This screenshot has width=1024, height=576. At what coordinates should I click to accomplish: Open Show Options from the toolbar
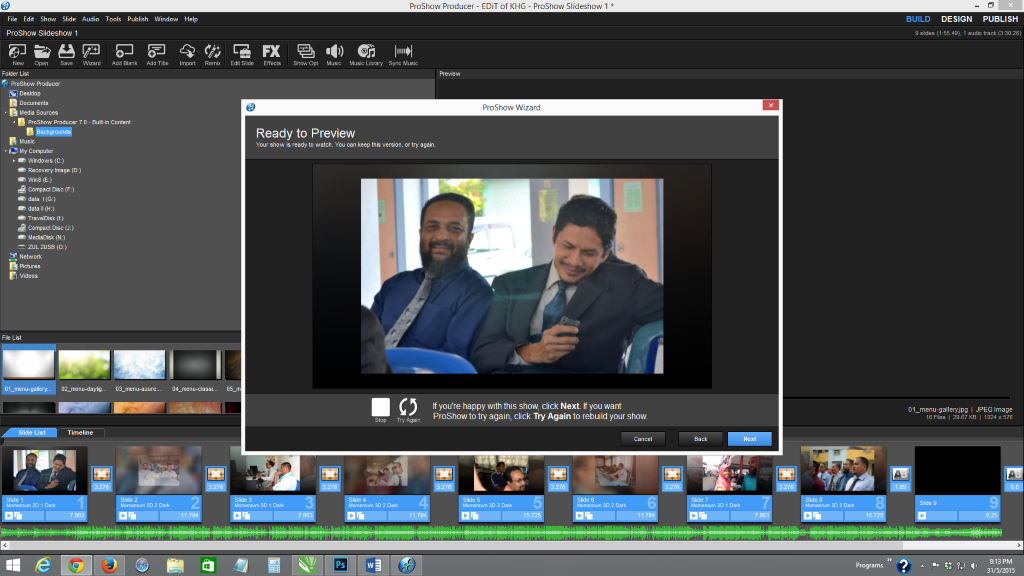(306, 54)
